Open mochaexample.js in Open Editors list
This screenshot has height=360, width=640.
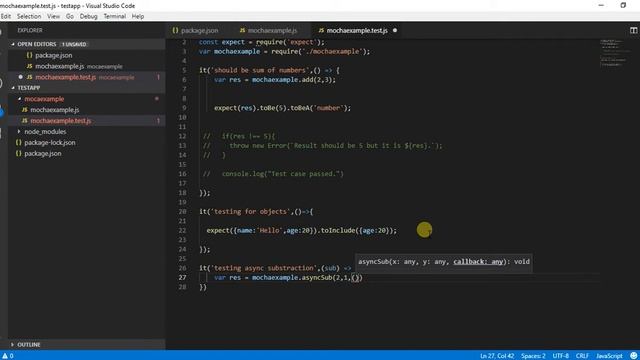click(60, 66)
